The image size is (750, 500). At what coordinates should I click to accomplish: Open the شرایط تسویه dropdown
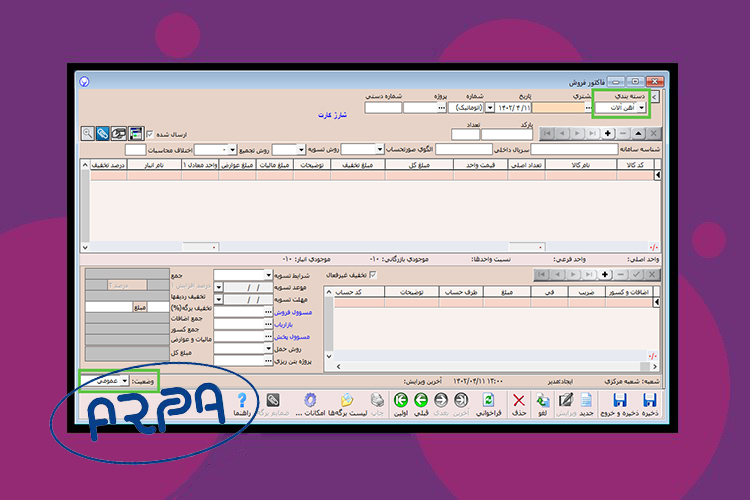(268, 275)
